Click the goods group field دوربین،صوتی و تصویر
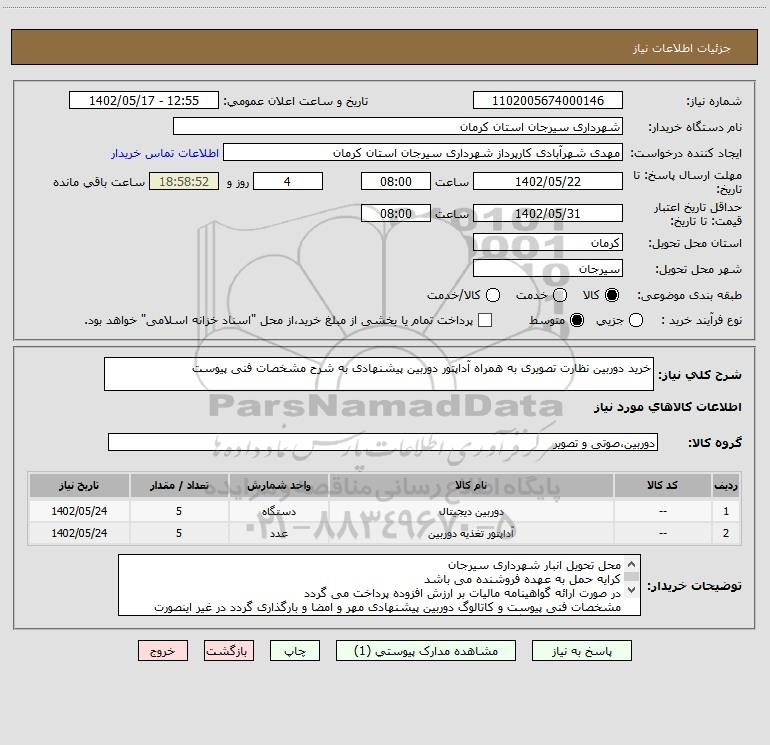Screen dimensions: 770x745 tap(383, 442)
